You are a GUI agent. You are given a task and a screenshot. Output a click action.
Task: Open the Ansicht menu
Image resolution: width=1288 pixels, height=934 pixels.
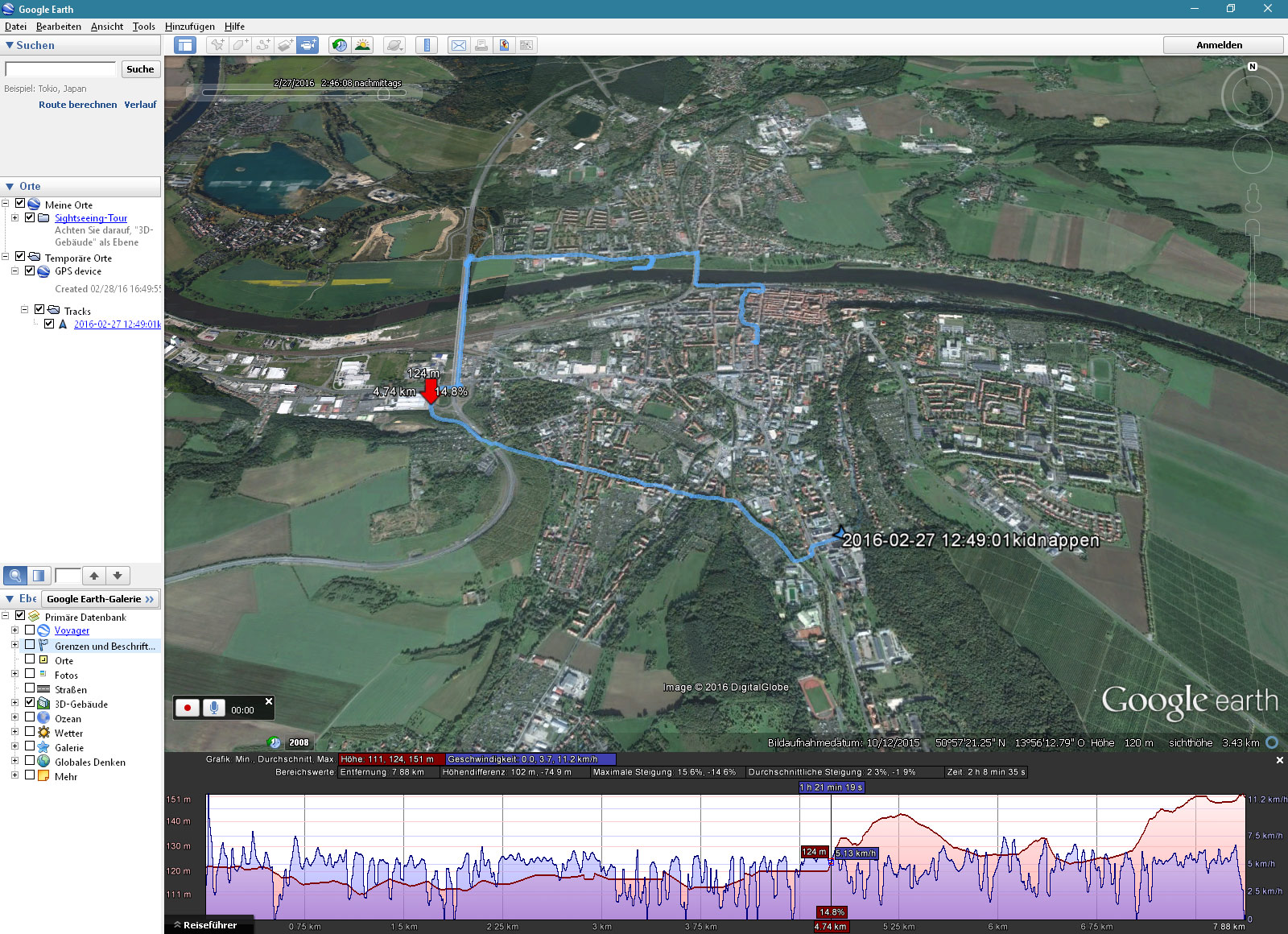tap(107, 27)
